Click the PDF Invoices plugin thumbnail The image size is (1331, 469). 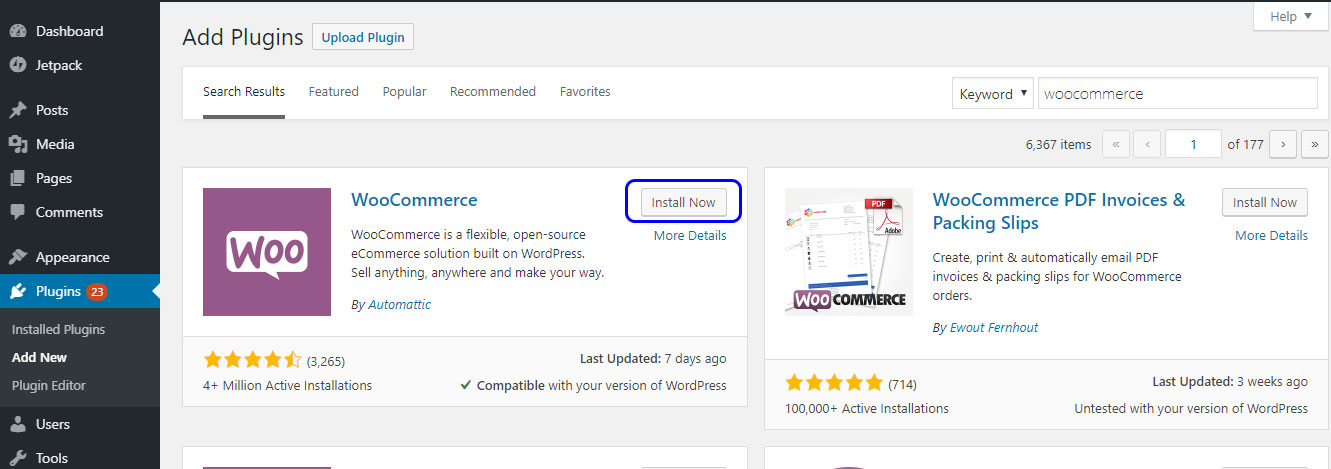(x=849, y=252)
